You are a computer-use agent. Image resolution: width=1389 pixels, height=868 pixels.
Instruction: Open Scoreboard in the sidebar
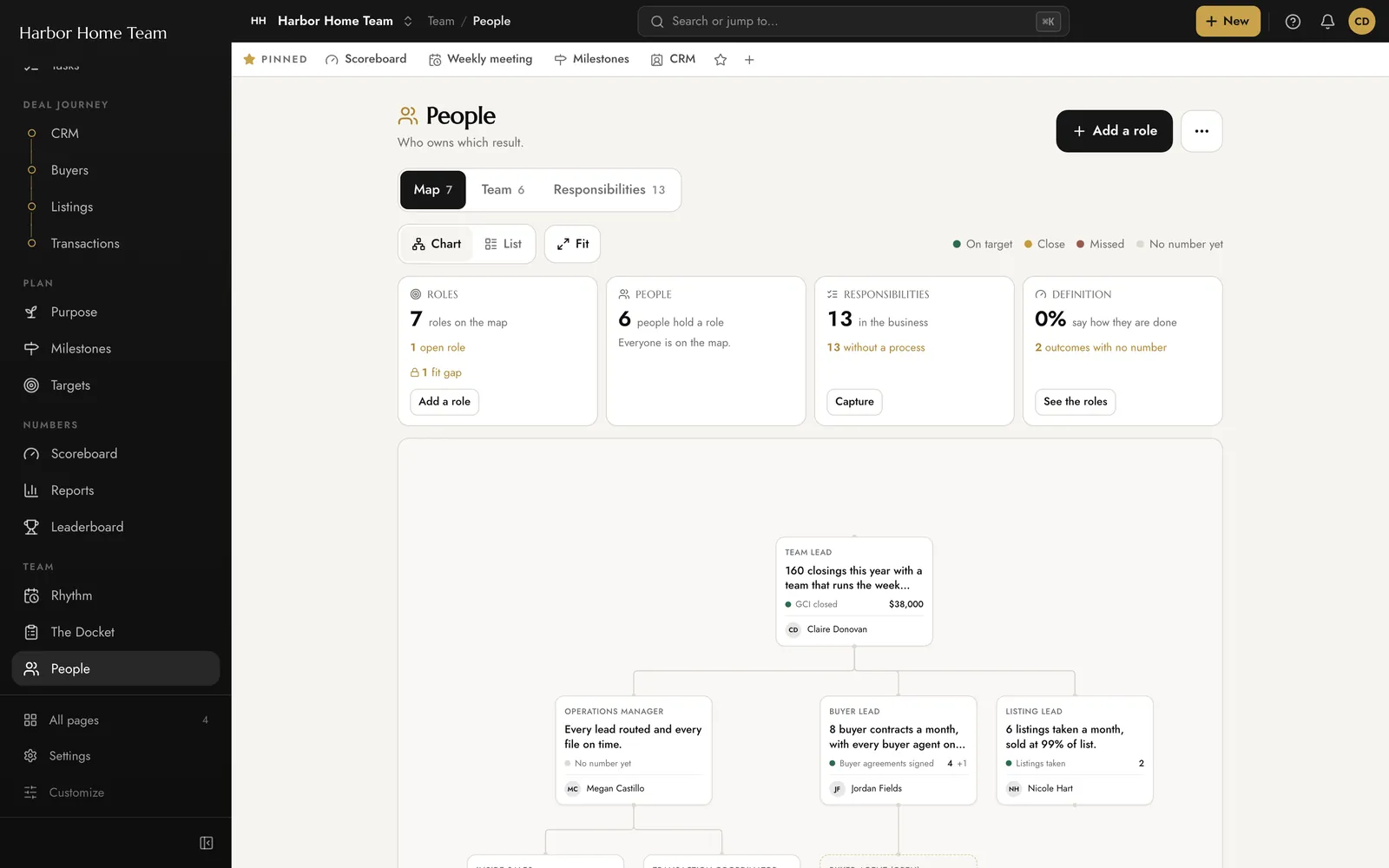point(115,454)
